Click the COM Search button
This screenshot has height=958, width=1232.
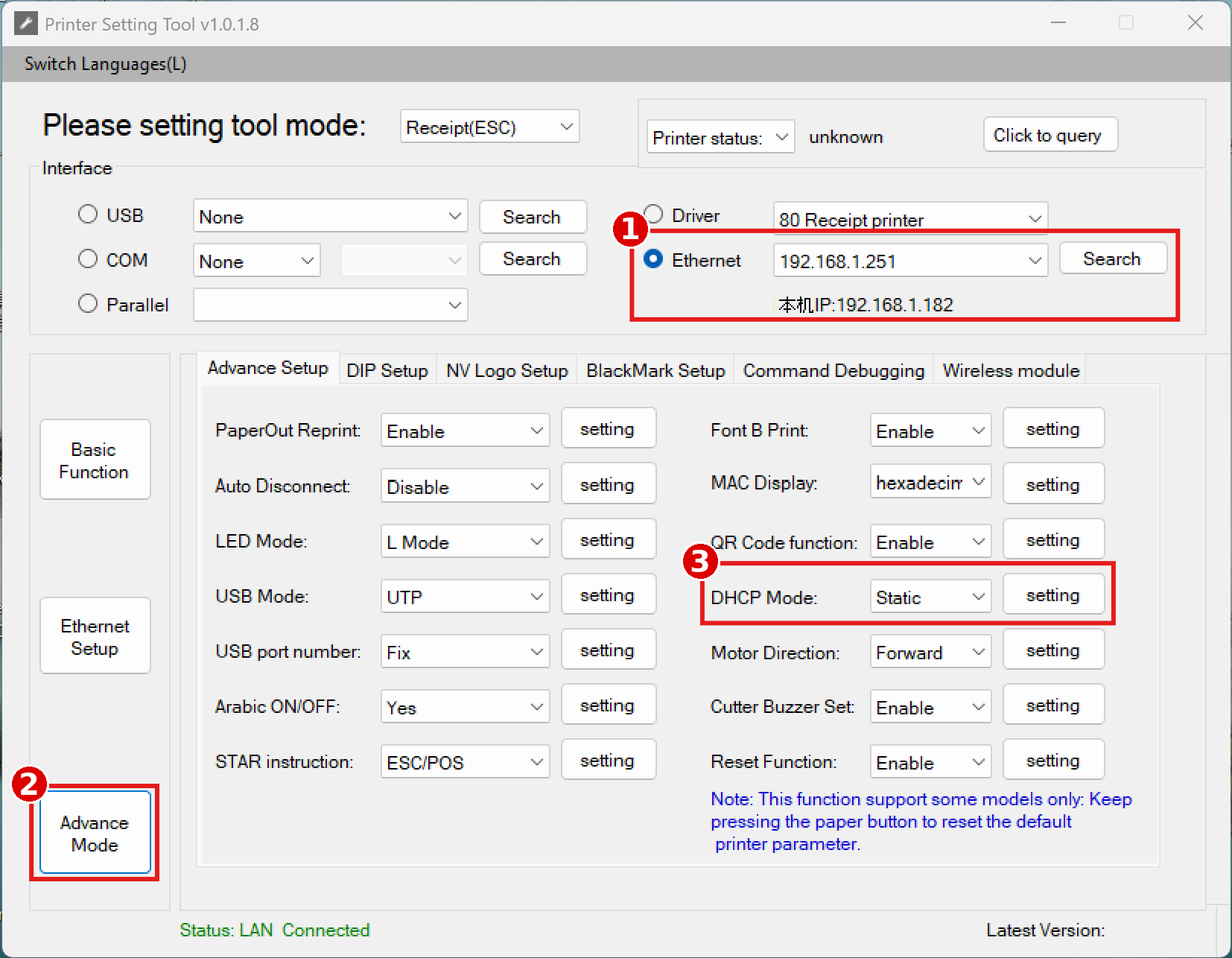(x=533, y=258)
